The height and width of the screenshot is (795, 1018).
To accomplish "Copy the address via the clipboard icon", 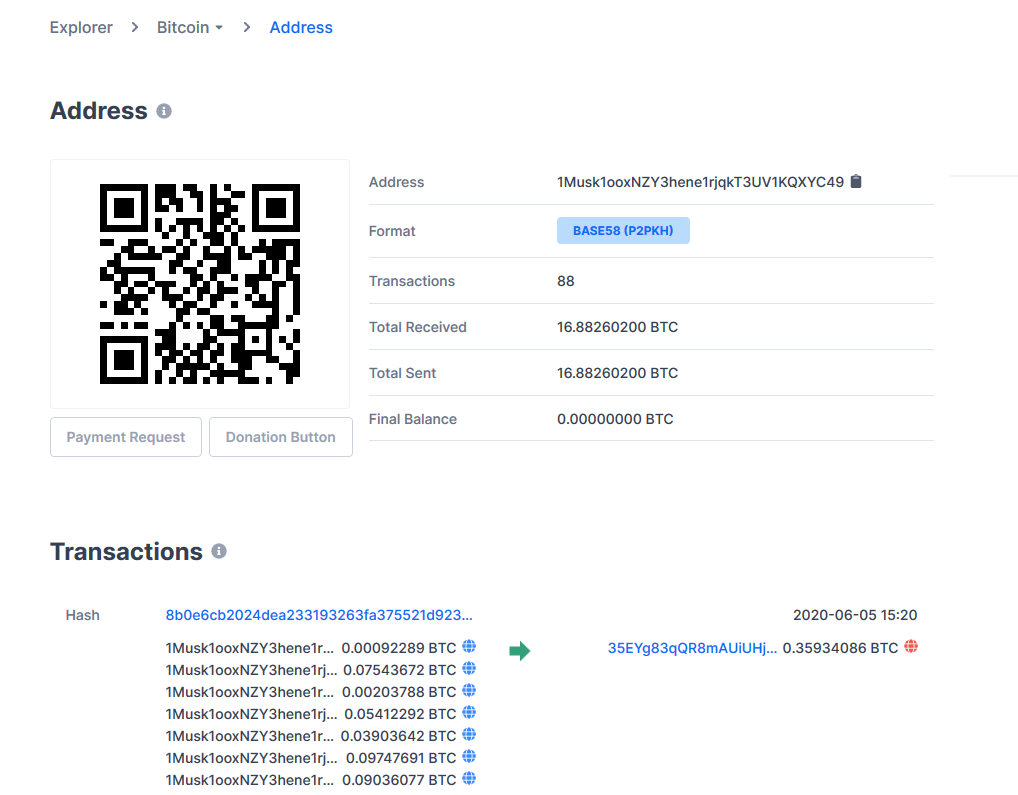I will (x=856, y=182).
